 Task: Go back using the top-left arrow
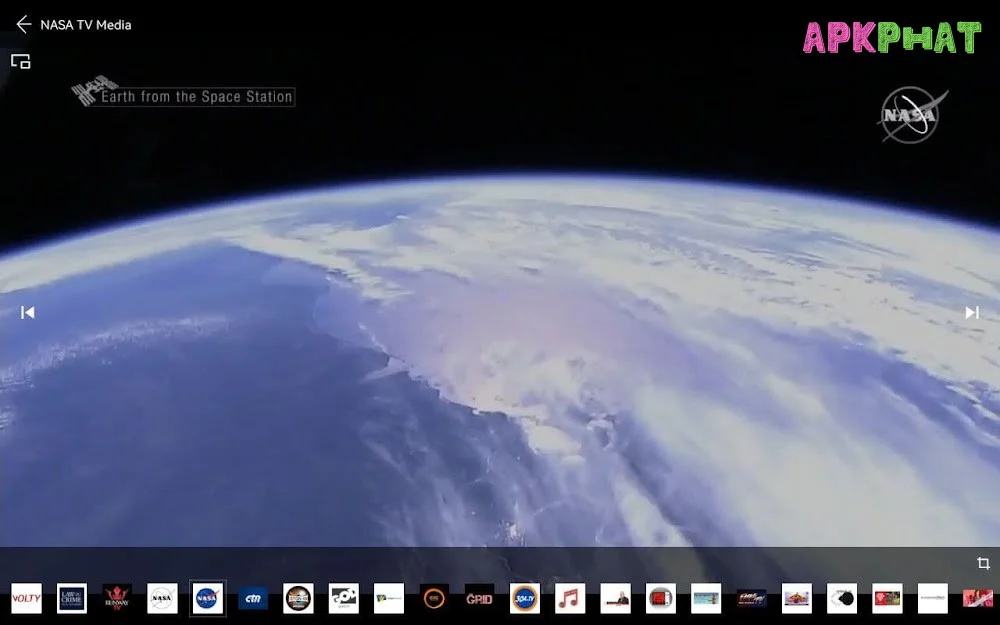tap(23, 25)
